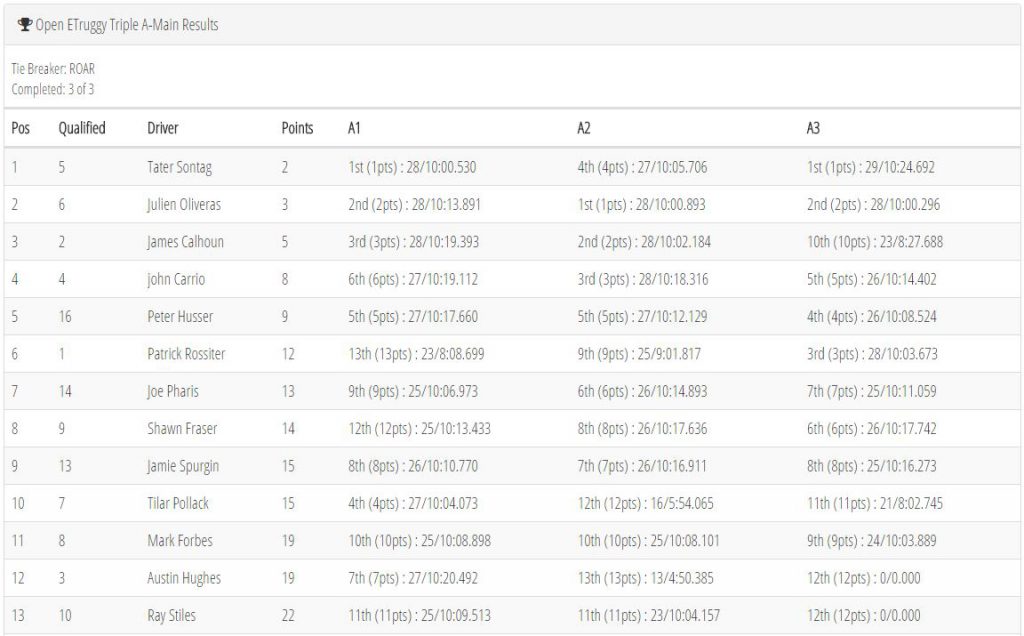Select driver name Tater Sontag

[x=180, y=167]
